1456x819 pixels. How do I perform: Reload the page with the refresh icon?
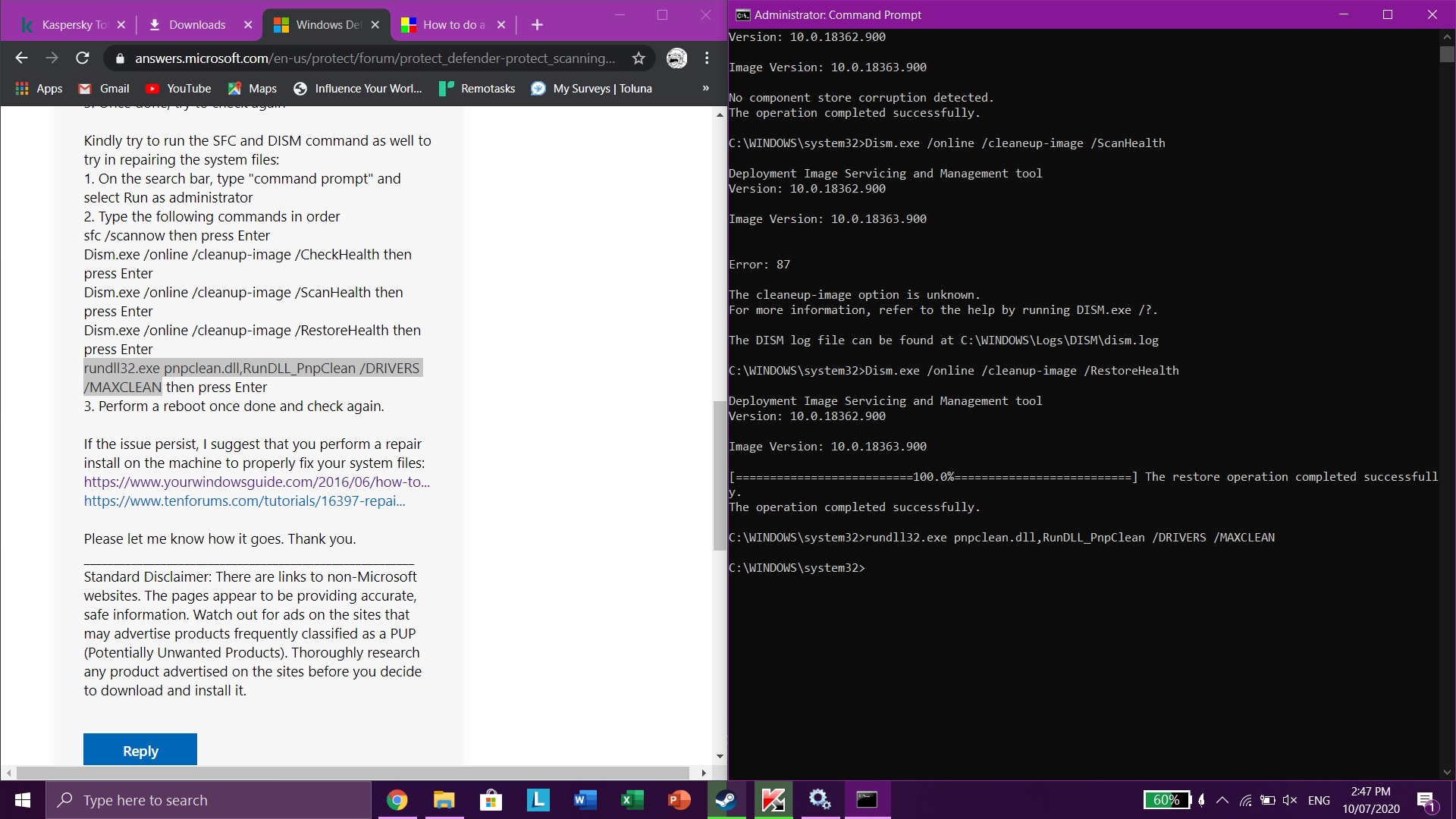pos(83,58)
